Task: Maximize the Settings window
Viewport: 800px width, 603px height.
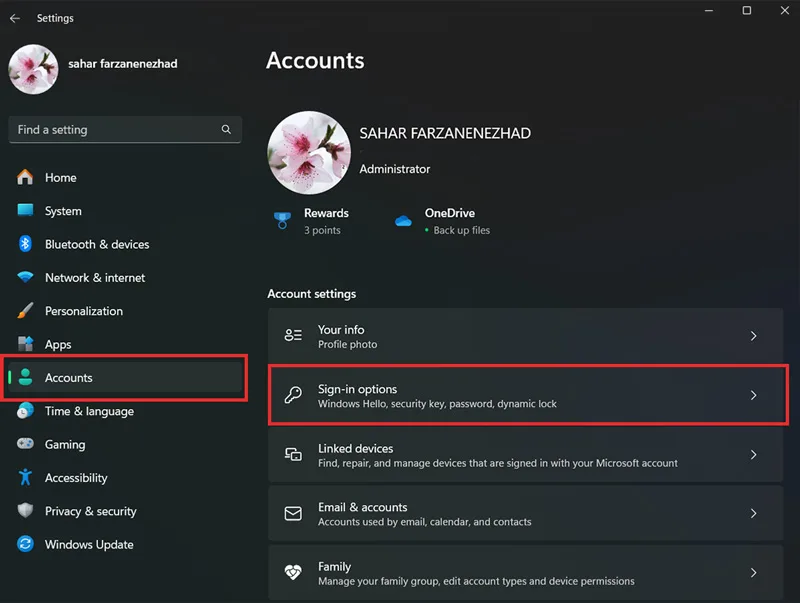Action: tap(746, 10)
